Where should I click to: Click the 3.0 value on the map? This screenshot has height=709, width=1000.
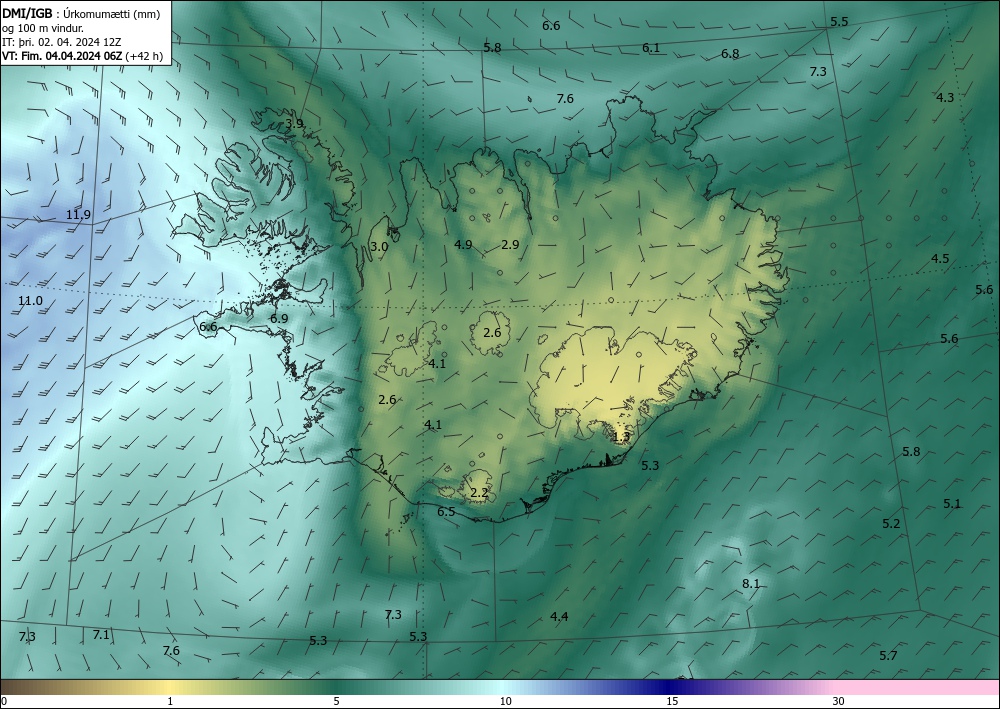coord(379,247)
